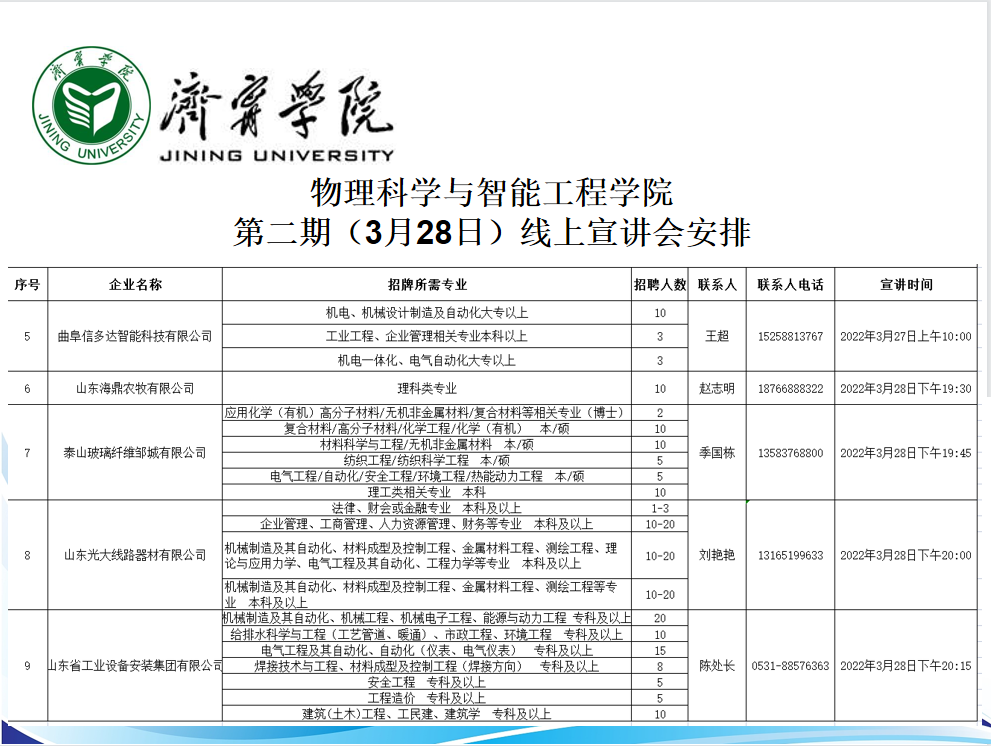This screenshot has height=746, width=991.
Task: Click the time 2022年3月28日下午19:45
Action: (x=906, y=453)
